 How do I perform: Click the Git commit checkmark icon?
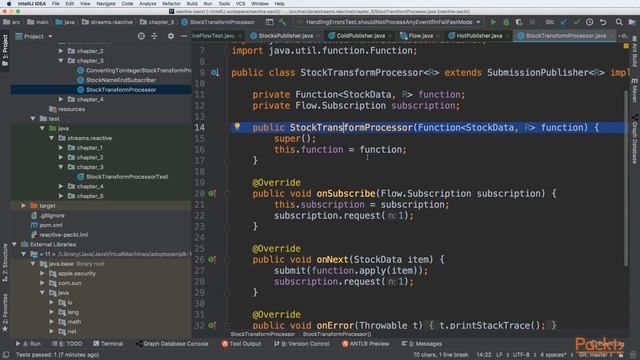point(577,22)
